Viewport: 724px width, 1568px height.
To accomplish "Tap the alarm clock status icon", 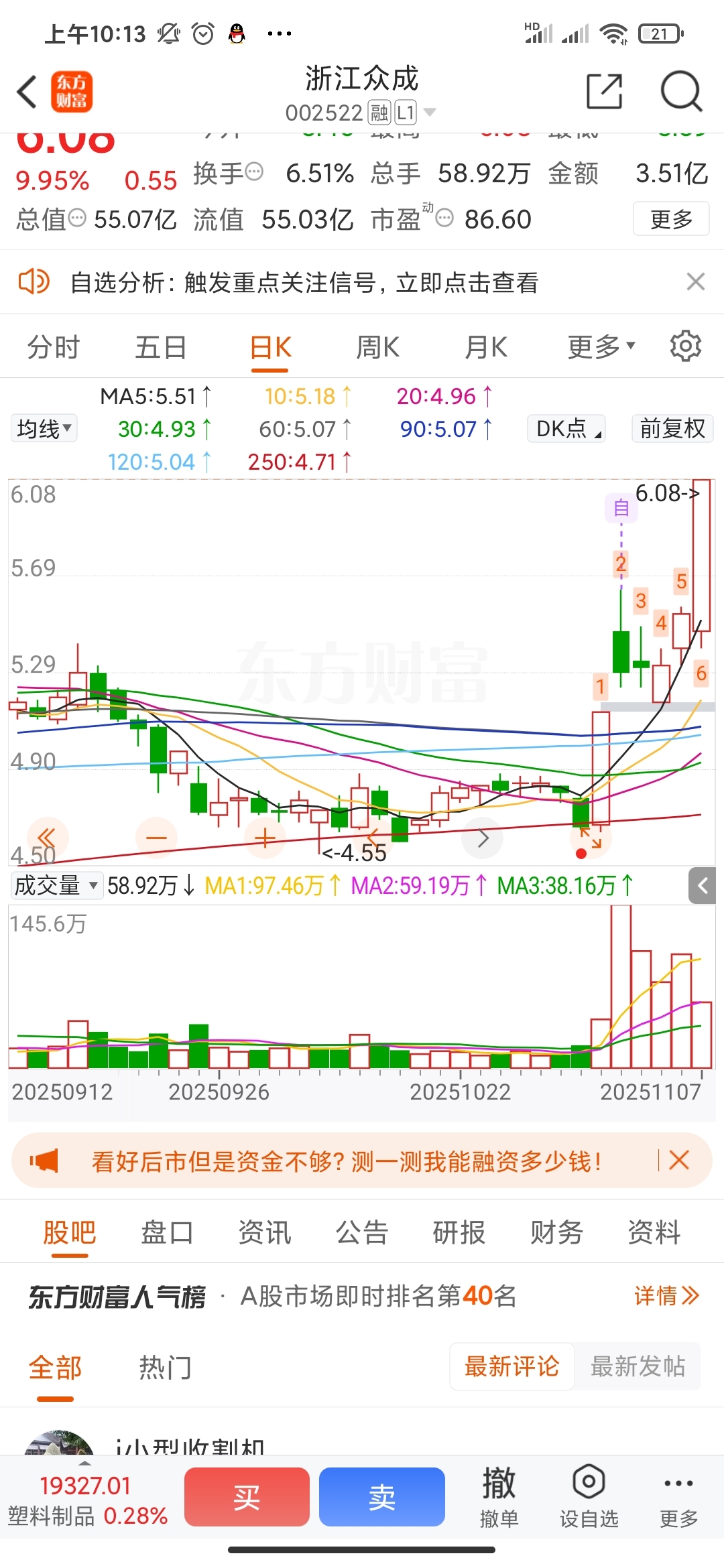I will [x=203, y=34].
